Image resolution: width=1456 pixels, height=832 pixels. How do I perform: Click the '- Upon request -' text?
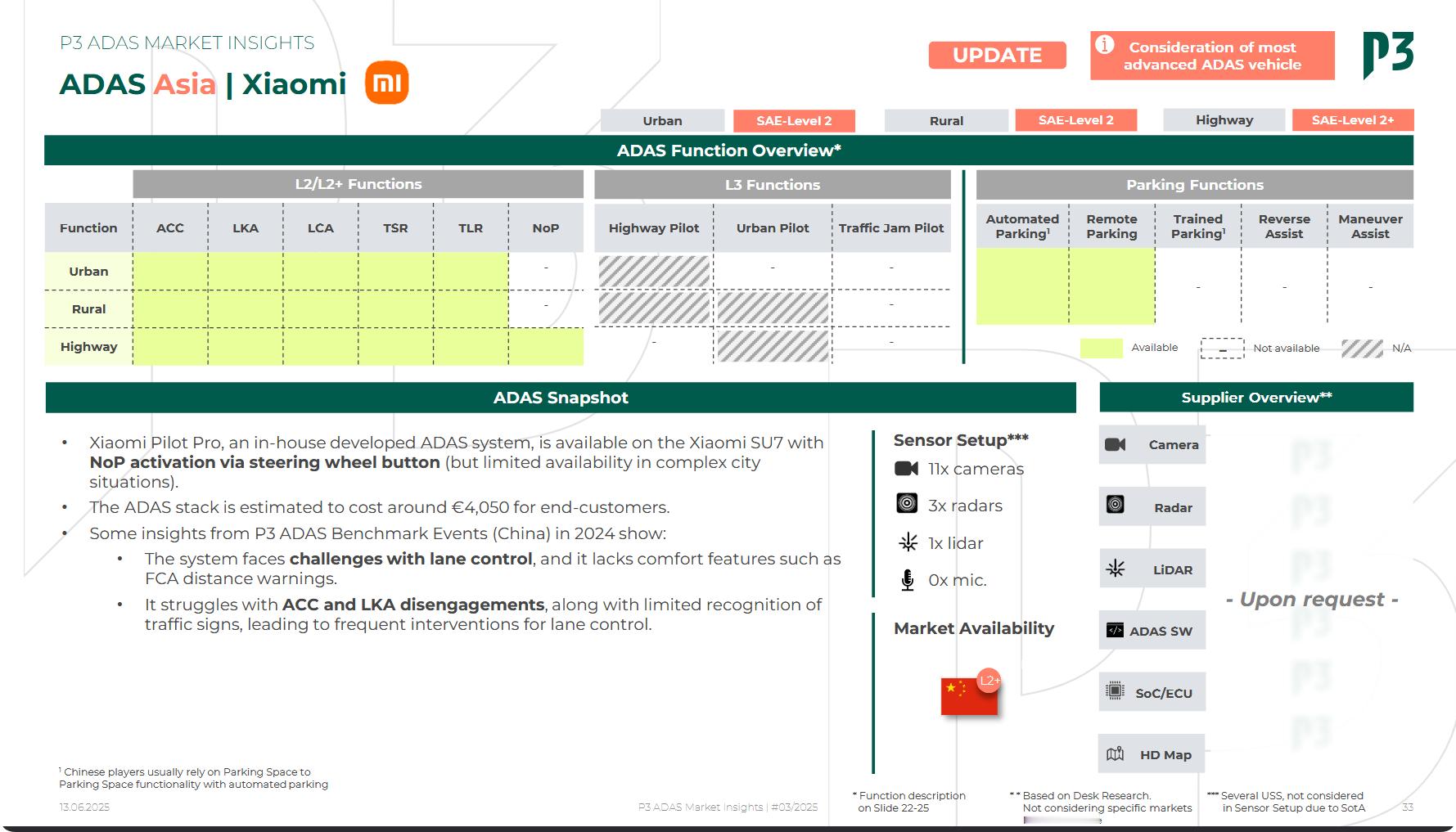[1312, 600]
